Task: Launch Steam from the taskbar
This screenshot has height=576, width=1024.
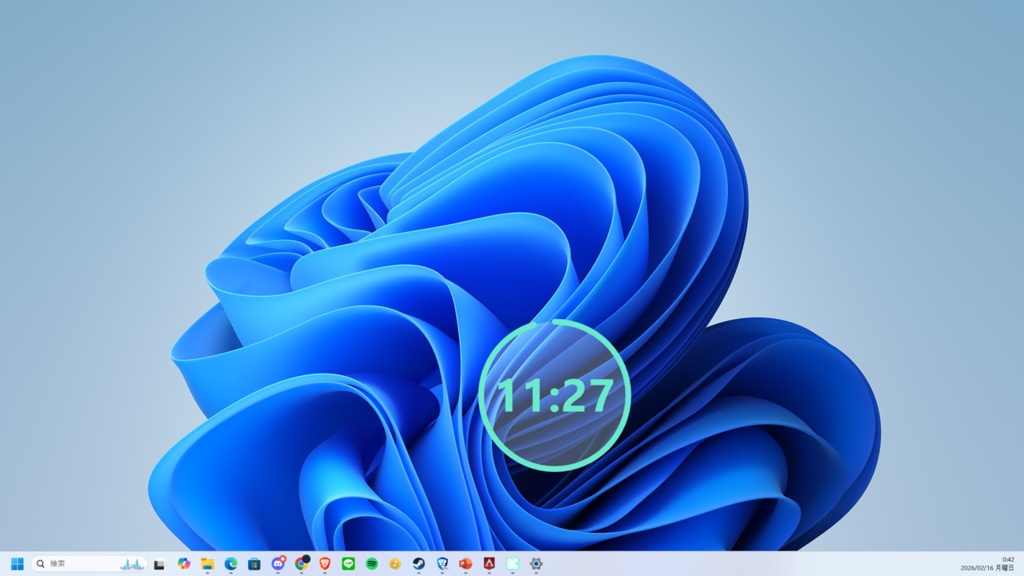Action: 418,565
